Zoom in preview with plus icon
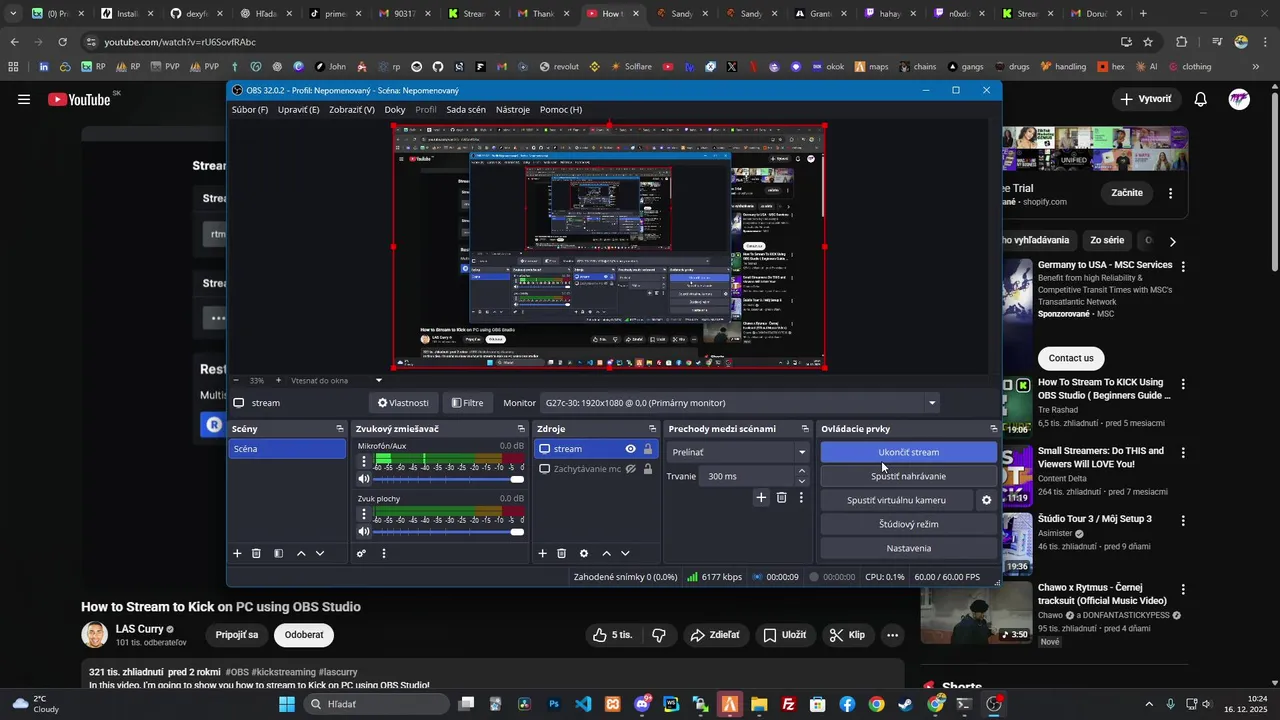Screen dimensions: 1280x720 (278, 380)
